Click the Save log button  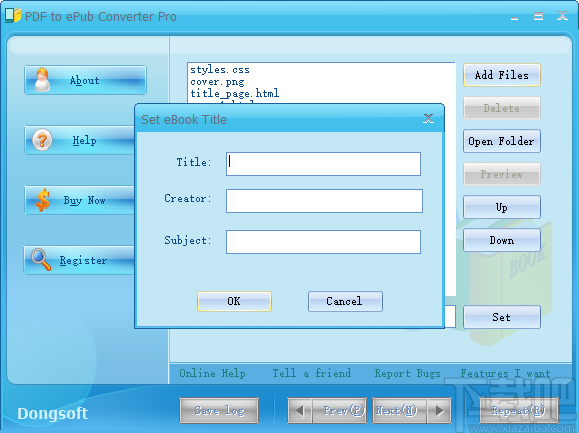coord(219,410)
